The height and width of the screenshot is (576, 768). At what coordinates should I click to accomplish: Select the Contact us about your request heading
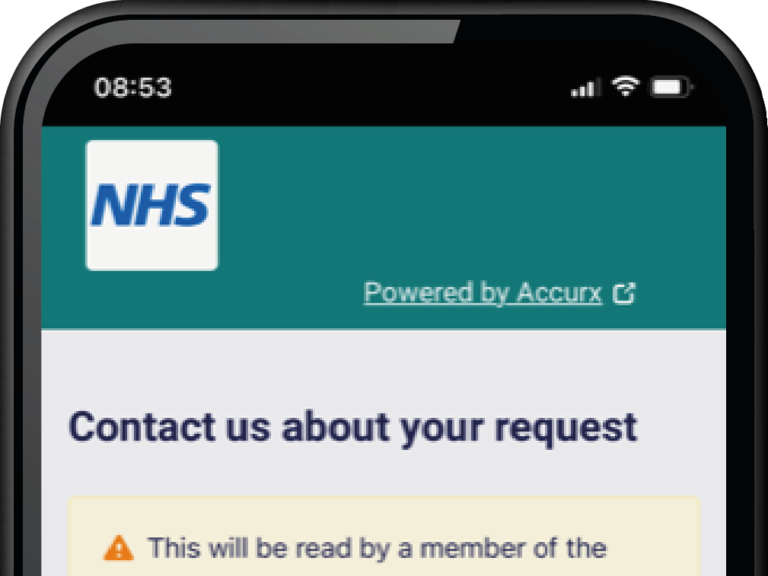coord(353,428)
